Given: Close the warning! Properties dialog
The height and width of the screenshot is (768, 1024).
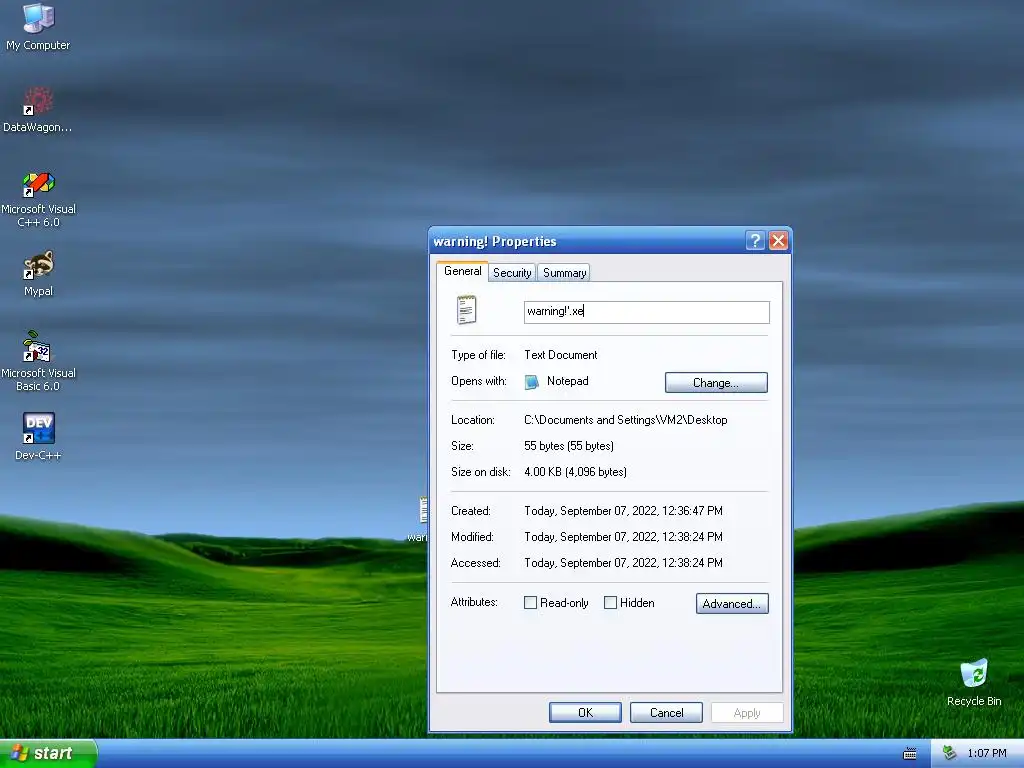Looking at the screenshot, I should click(x=778, y=241).
